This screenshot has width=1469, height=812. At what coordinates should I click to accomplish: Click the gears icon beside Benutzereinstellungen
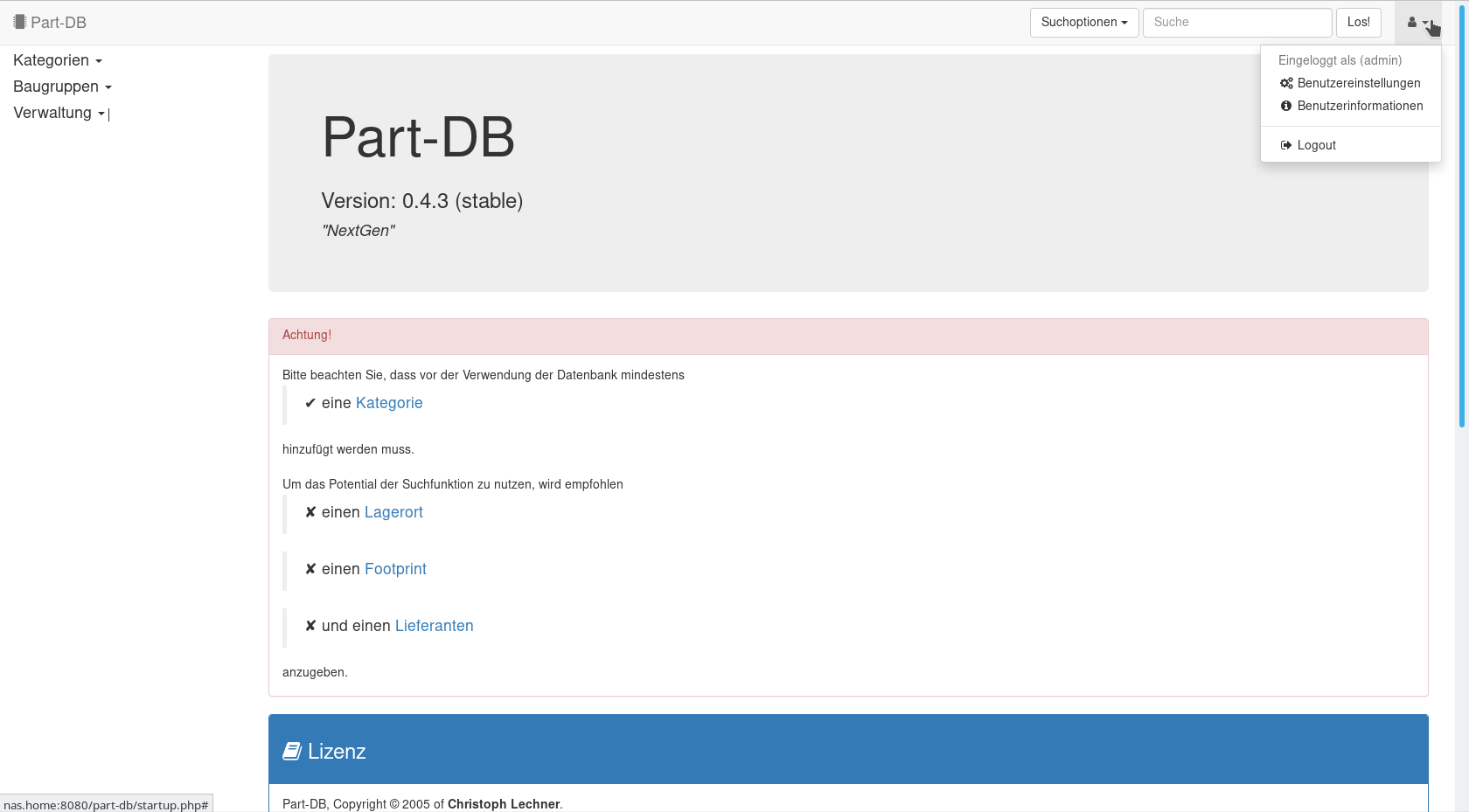click(x=1286, y=83)
